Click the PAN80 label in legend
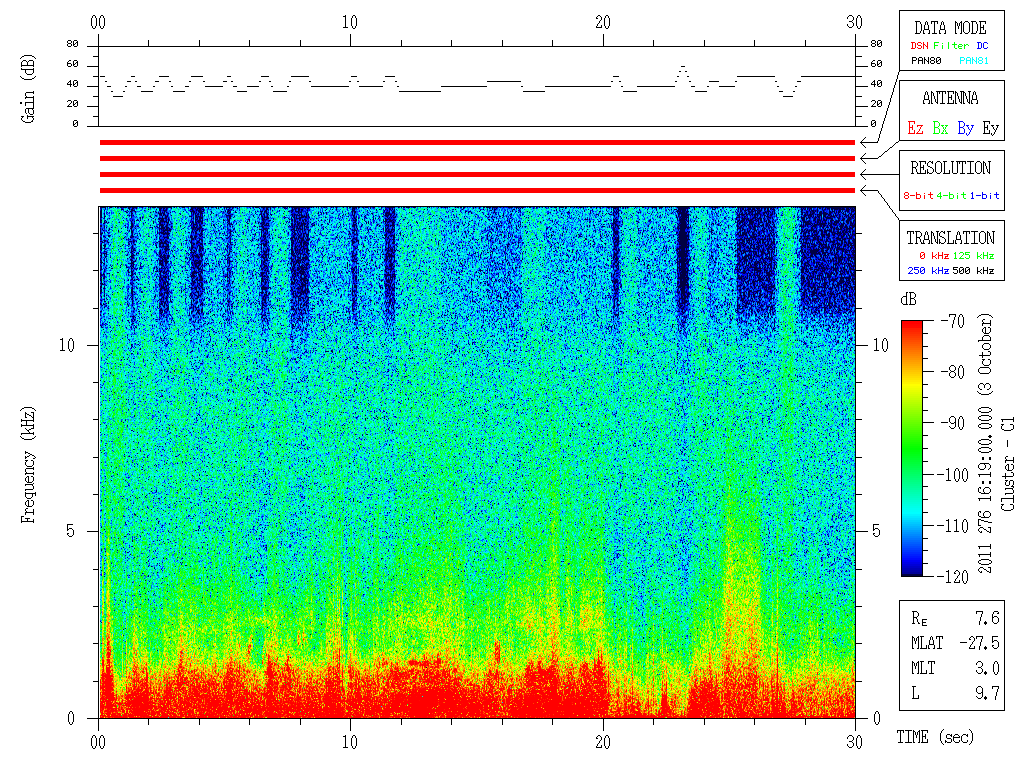This screenshot has width=1024, height=768. [926, 61]
